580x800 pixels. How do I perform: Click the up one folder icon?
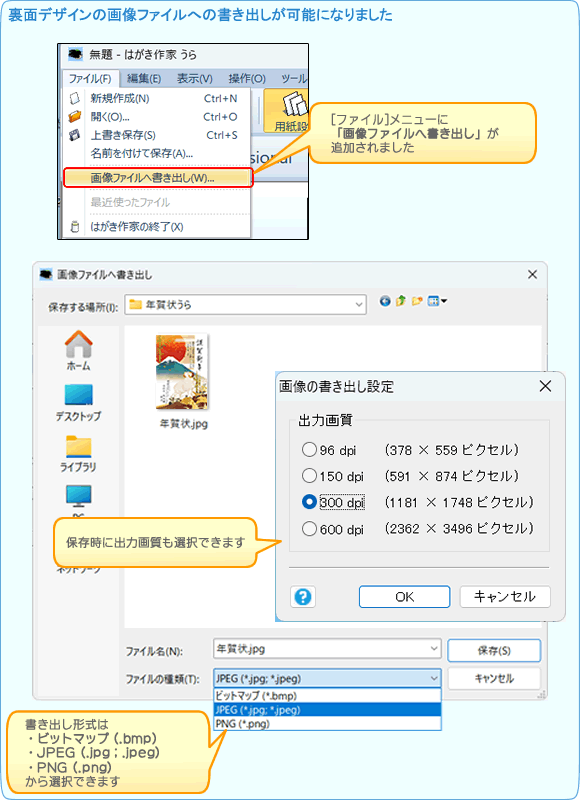click(401, 301)
